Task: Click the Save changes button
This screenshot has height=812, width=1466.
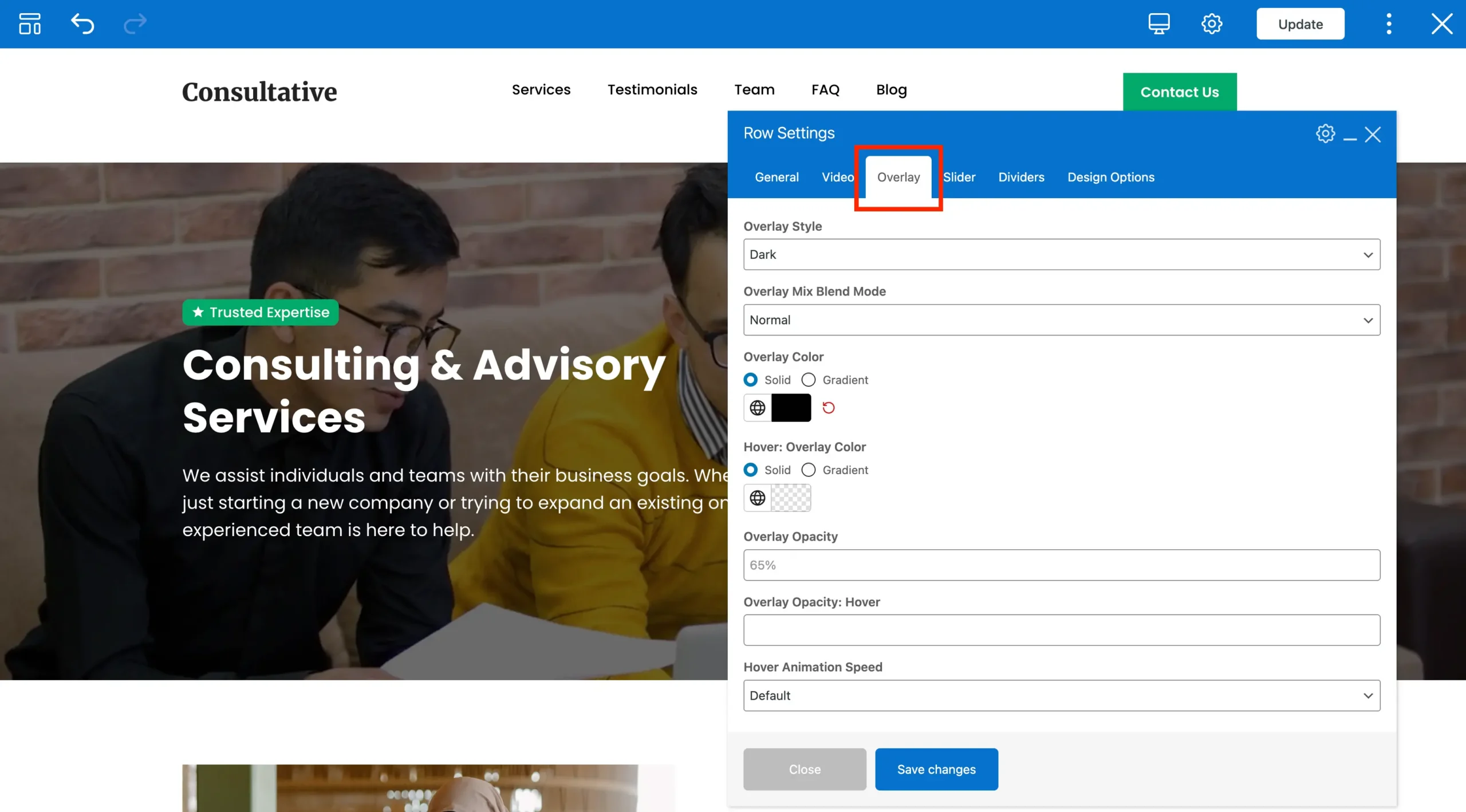Action: [x=936, y=770]
